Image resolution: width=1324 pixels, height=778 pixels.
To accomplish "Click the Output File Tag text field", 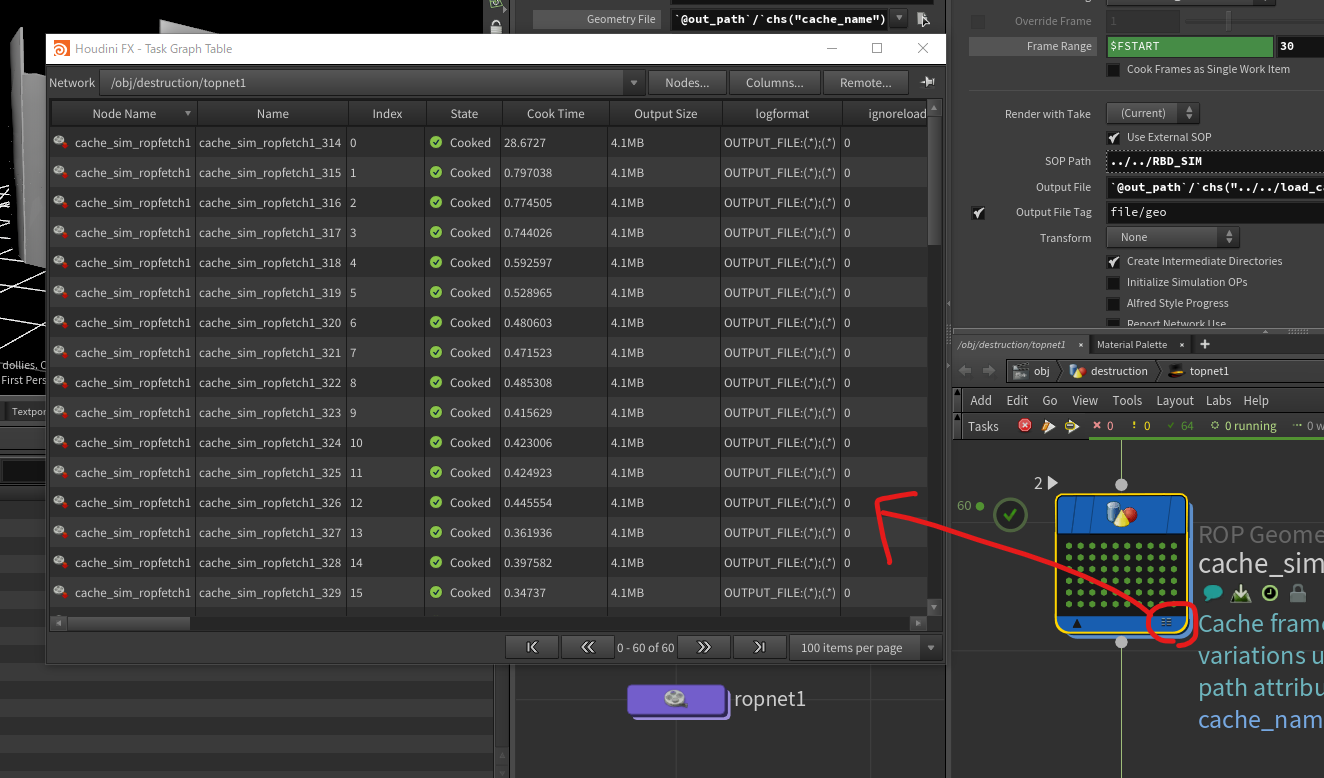I will [1215, 213].
